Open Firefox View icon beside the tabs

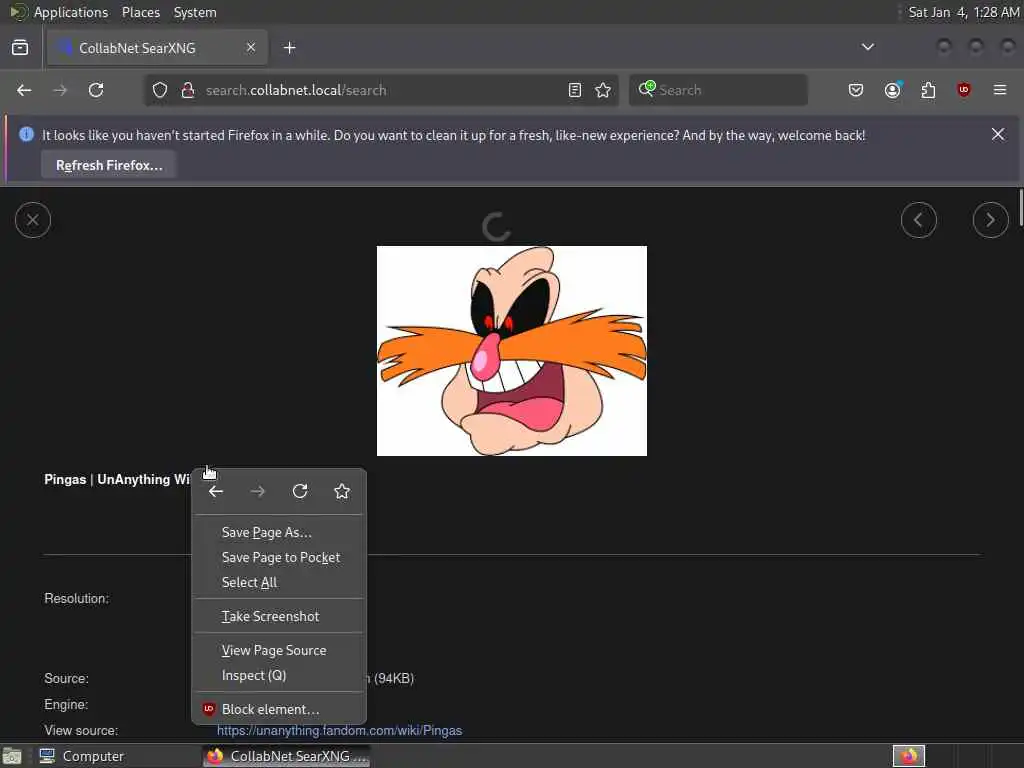pos(20,48)
